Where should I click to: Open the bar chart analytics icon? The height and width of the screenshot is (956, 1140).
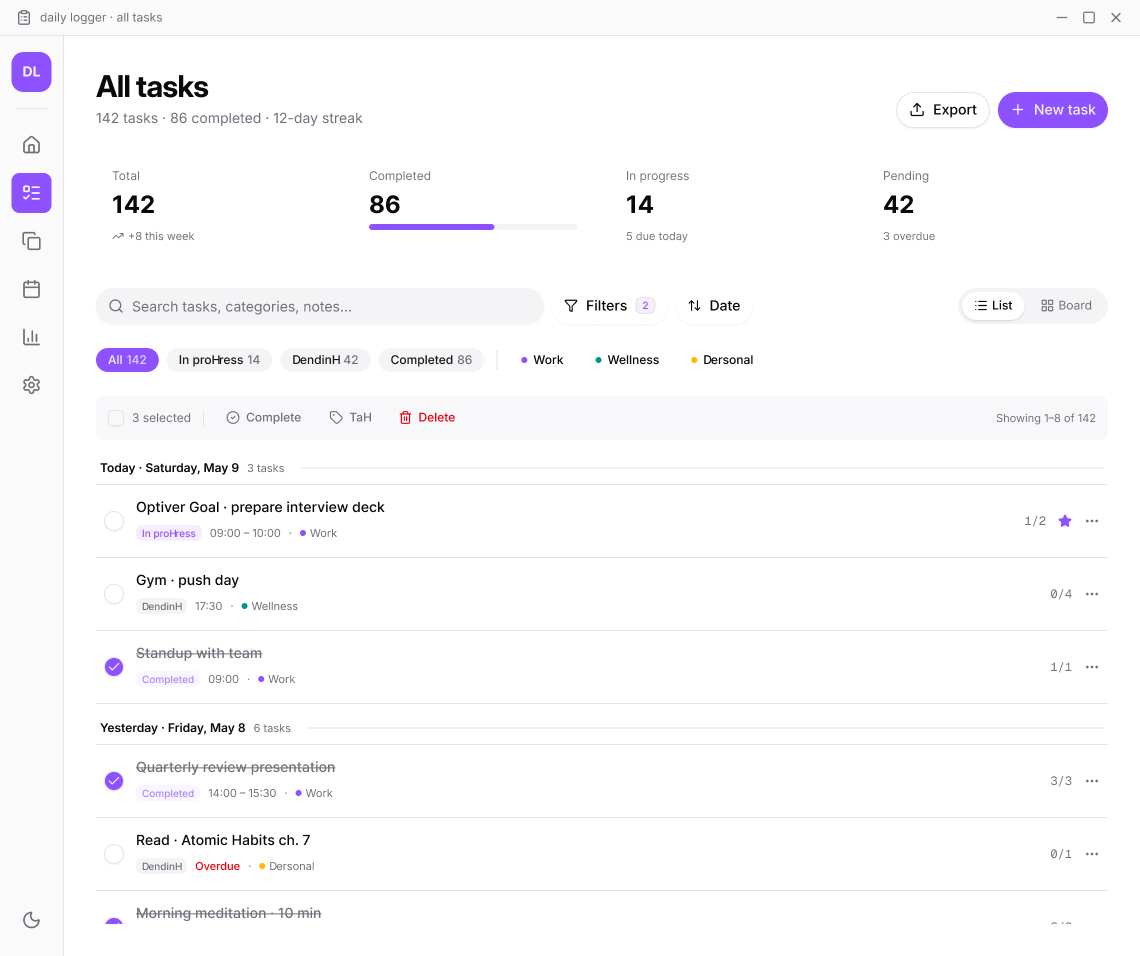pyautogui.click(x=31, y=337)
